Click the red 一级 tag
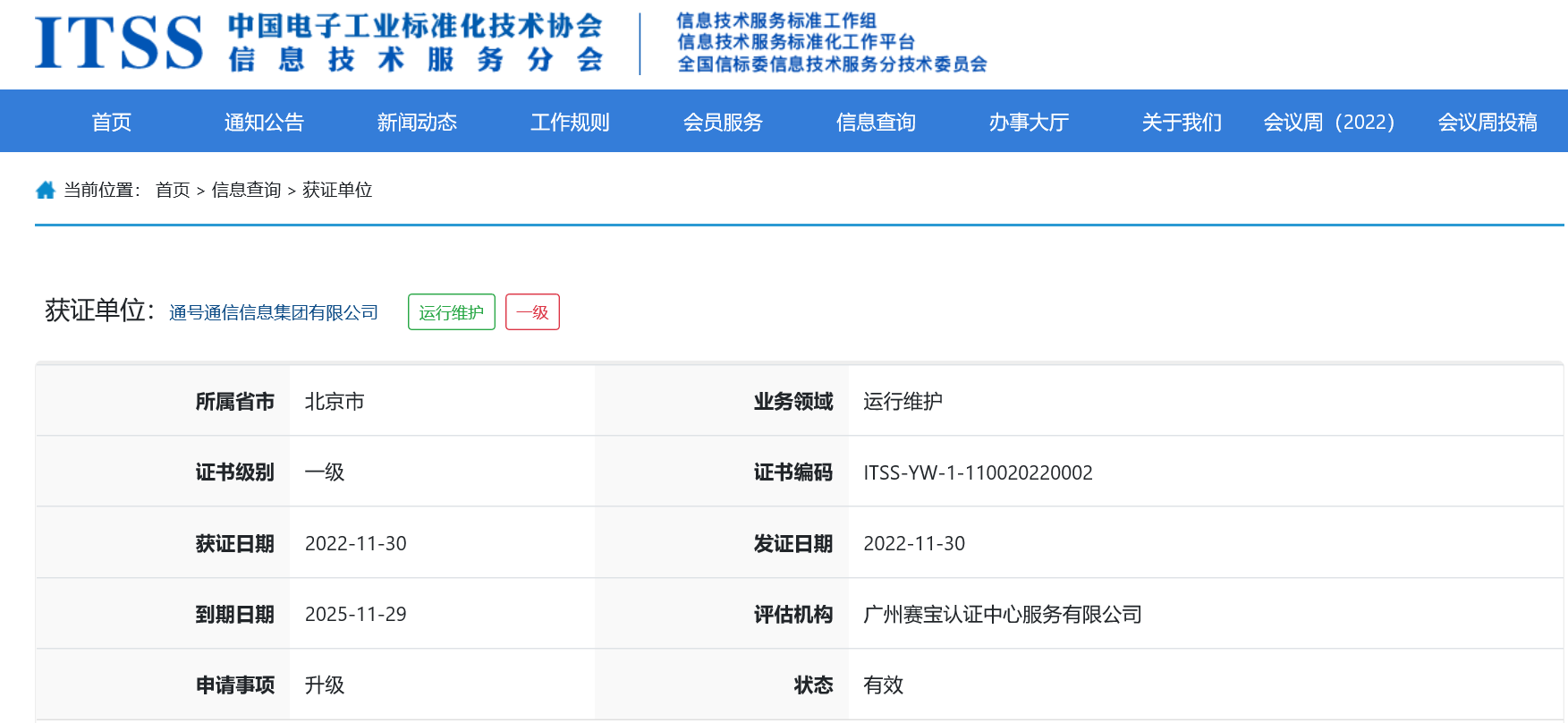Image resolution: width=1568 pixels, height=723 pixels. (x=532, y=312)
